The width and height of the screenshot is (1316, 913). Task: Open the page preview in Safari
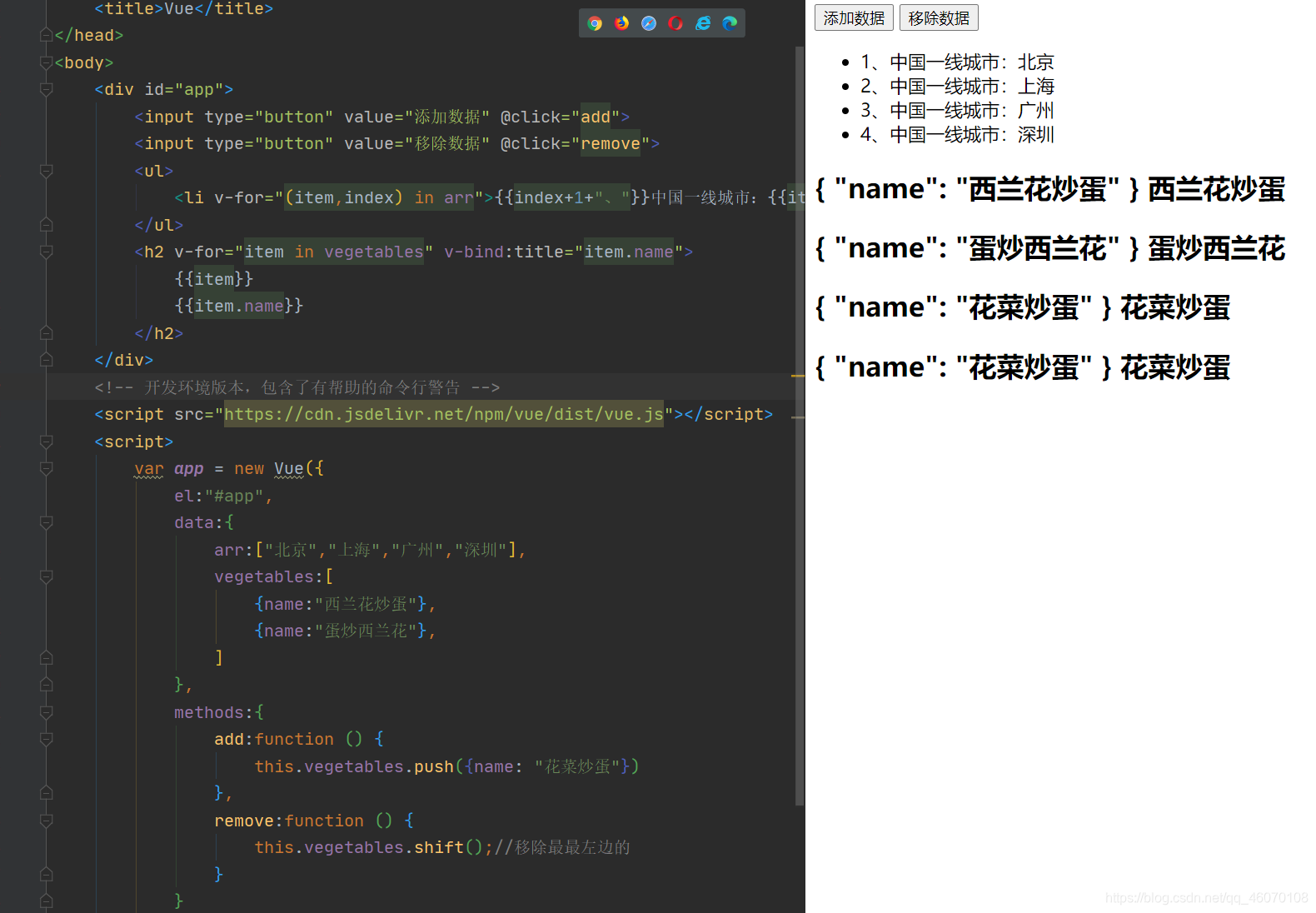point(649,23)
